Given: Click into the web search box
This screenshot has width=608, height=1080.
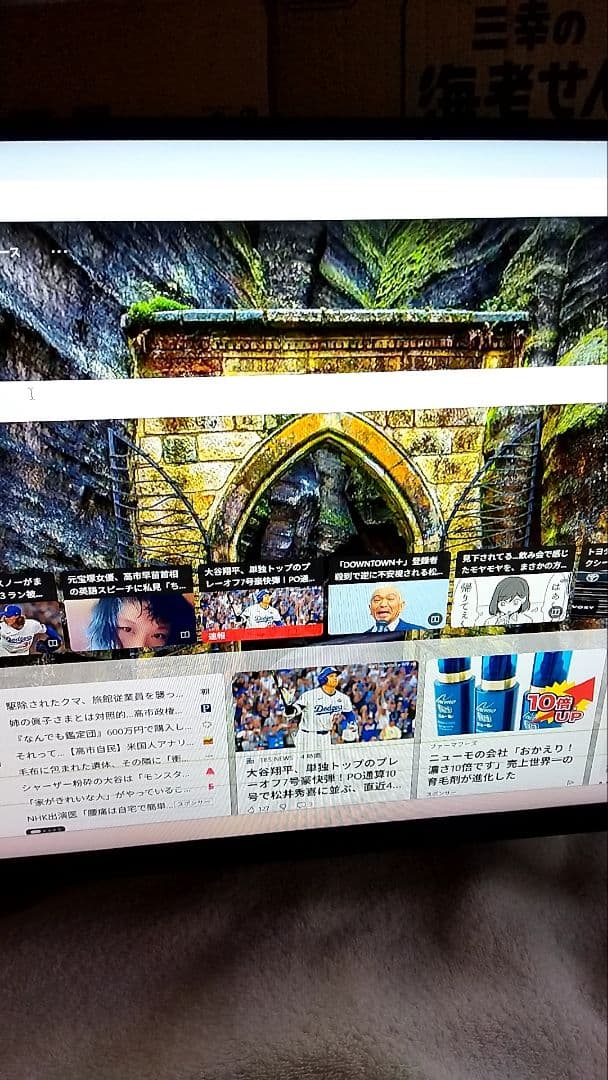Looking at the screenshot, I should point(300,393).
